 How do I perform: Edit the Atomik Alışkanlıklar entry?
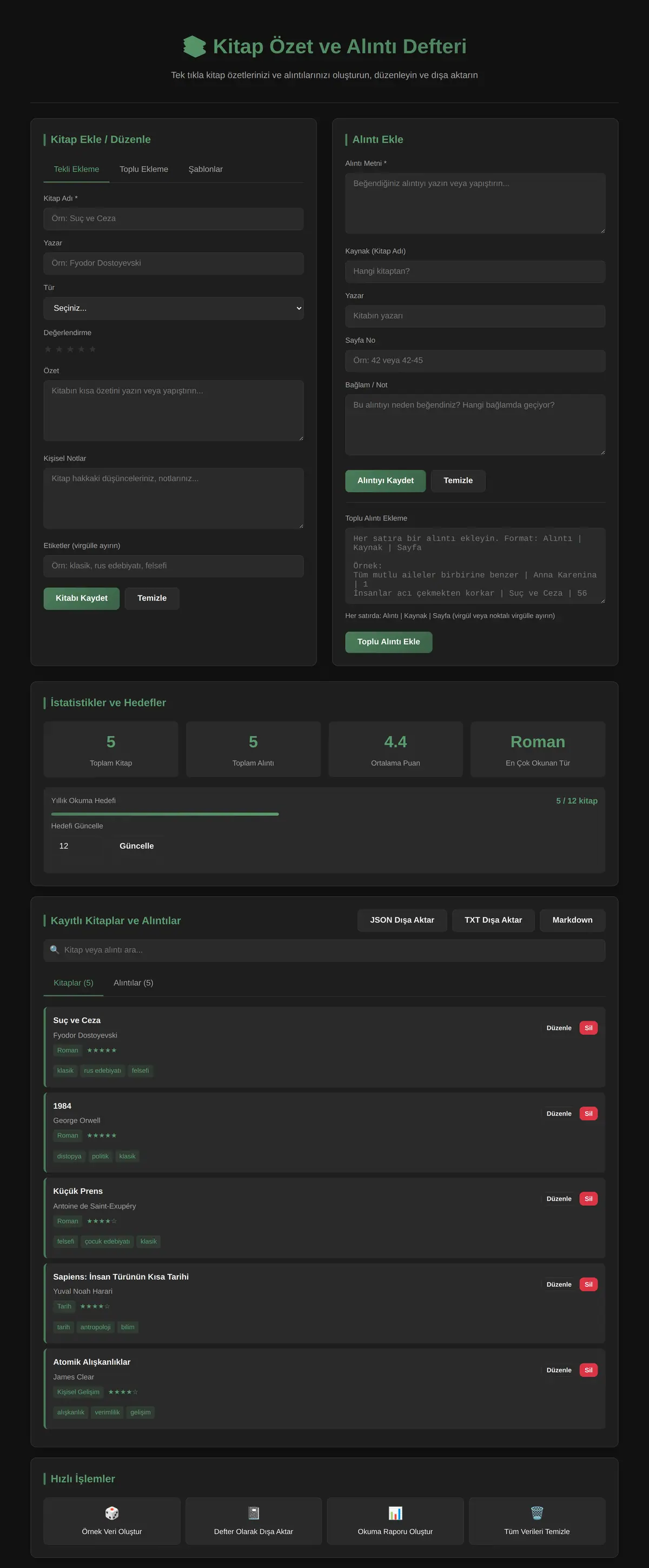point(559,1370)
